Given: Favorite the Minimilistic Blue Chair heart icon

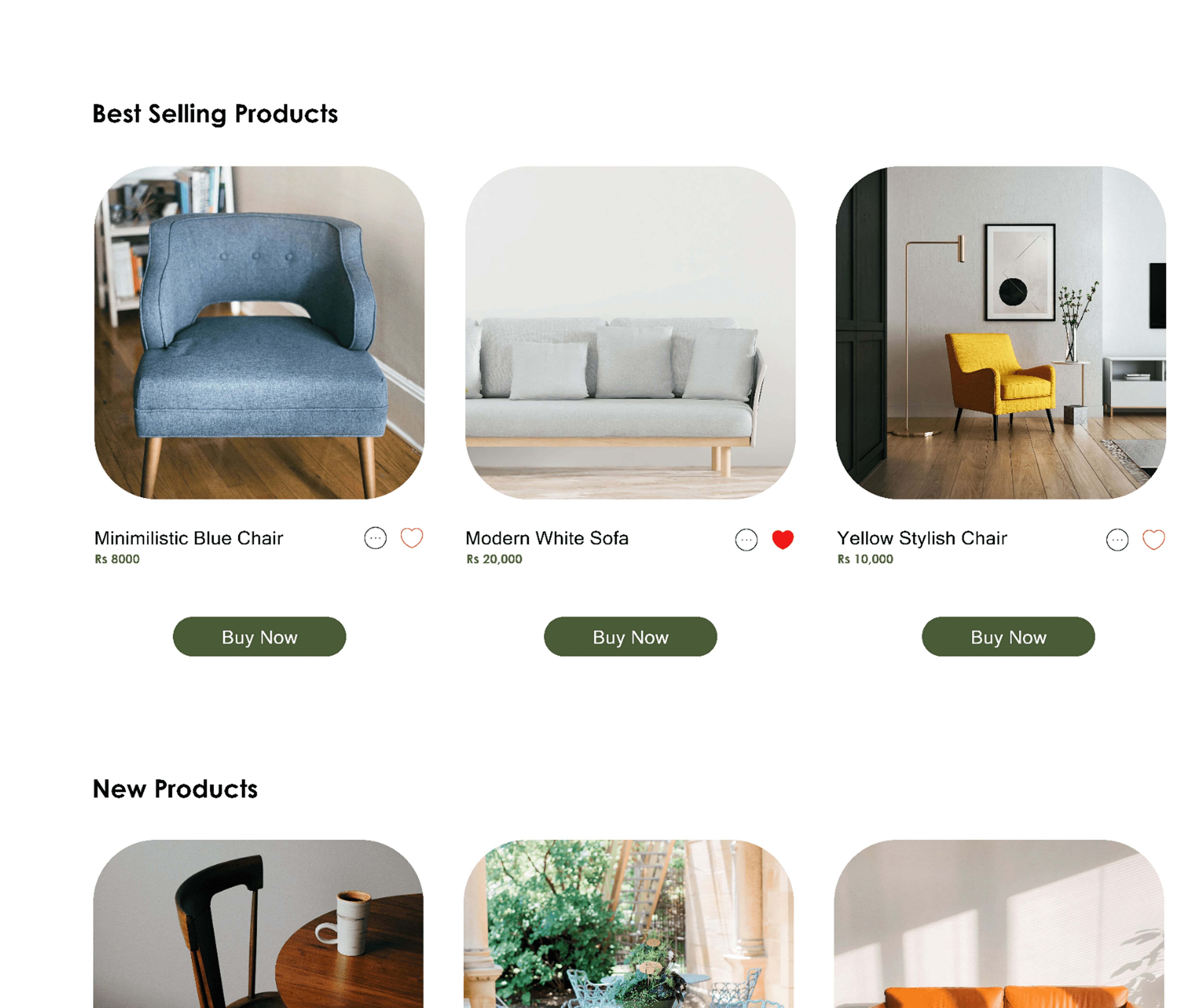Looking at the screenshot, I should pyautogui.click(x=411, y=538).
